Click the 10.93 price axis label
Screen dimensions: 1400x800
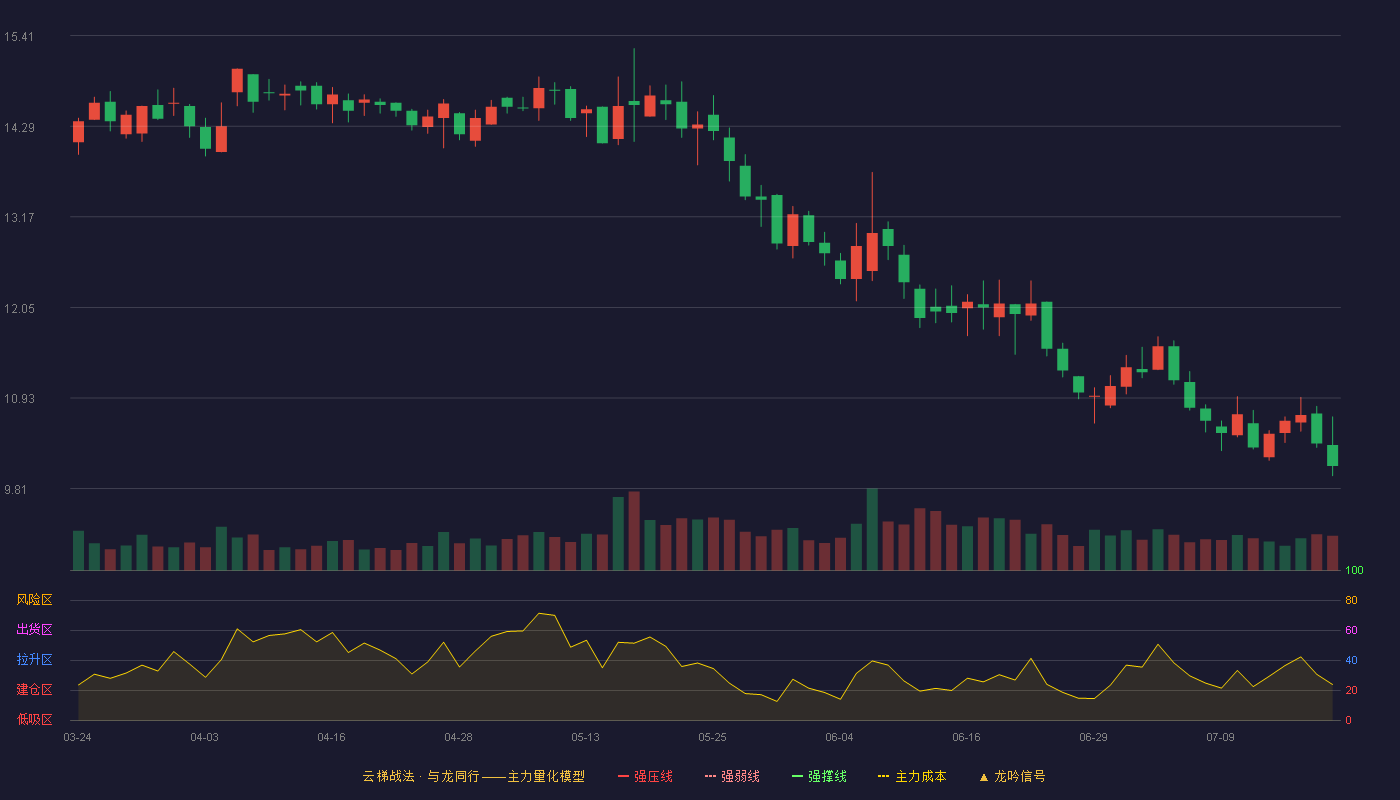[x=19, y=399]
